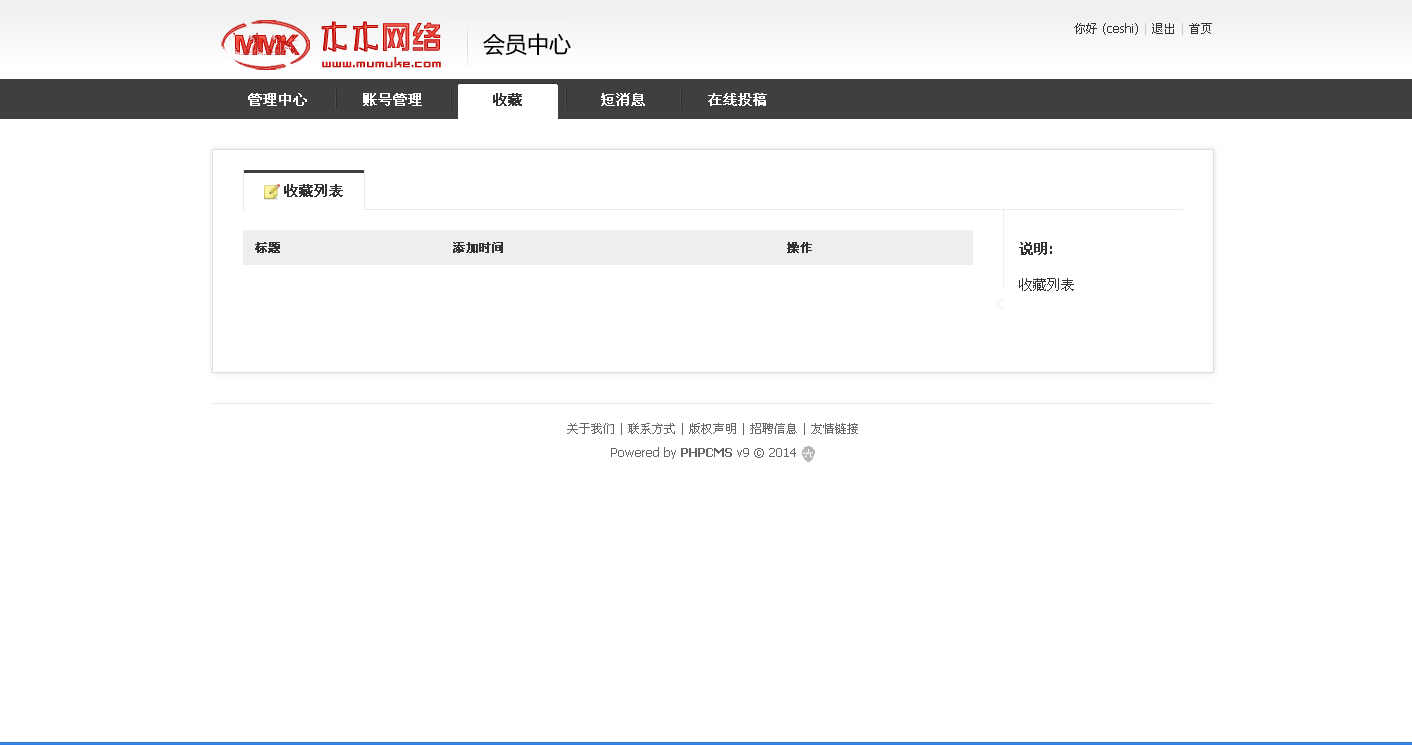Click the PHPCMS link in footer
The height and width of the screenshot is (745, 1412).
point(706,453)
